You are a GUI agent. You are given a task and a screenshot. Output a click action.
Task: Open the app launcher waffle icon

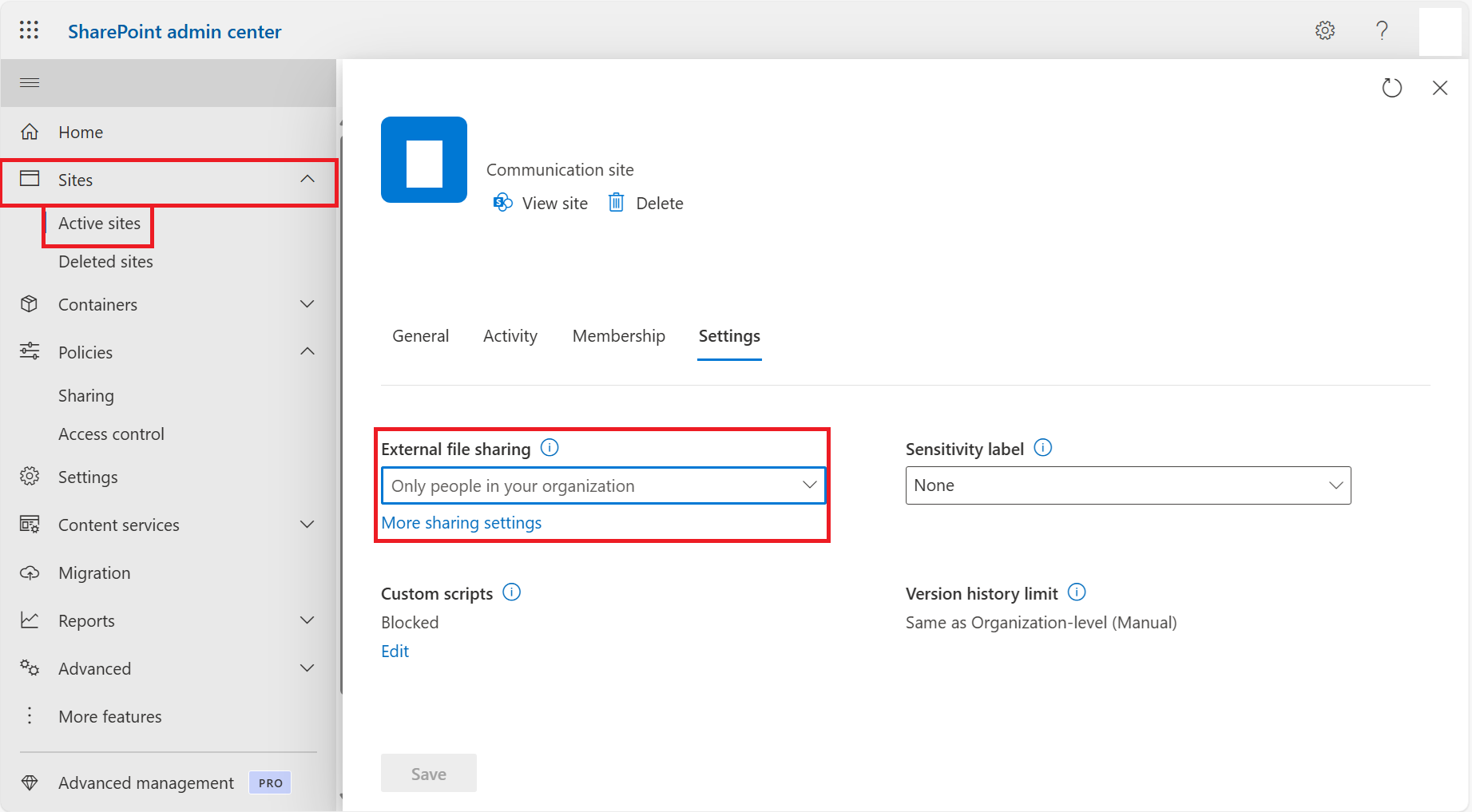29,30
